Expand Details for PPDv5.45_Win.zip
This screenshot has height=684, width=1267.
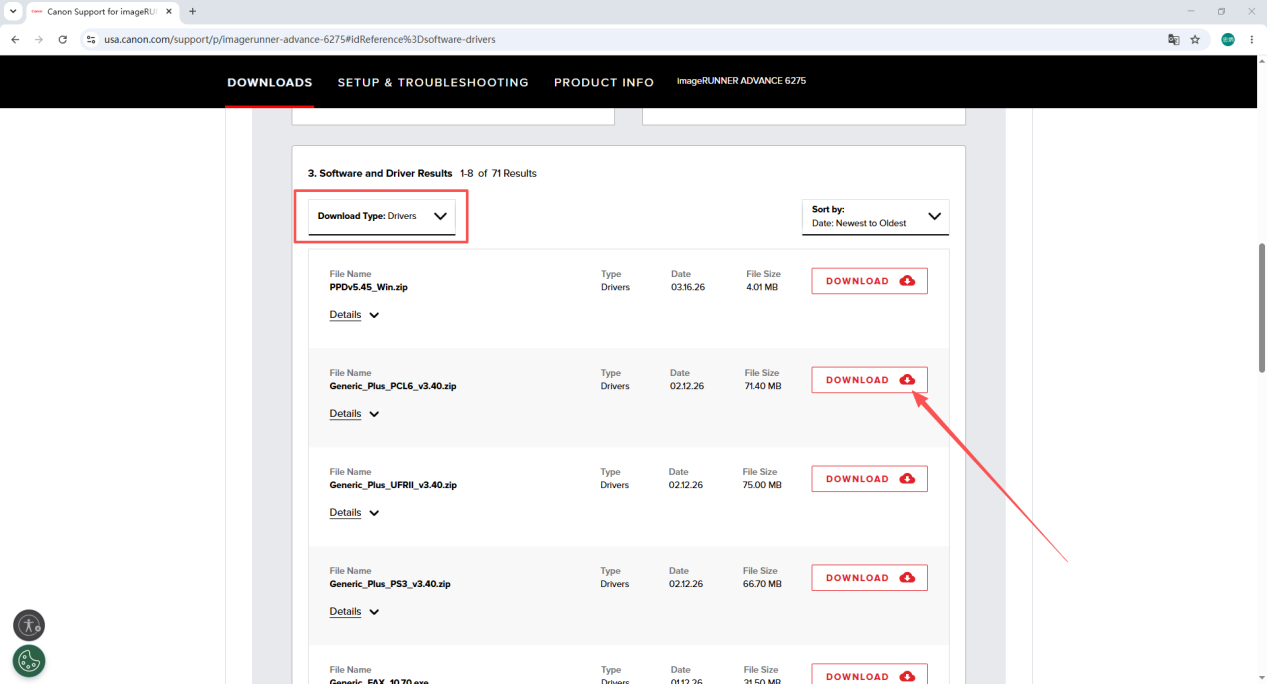coord(354,315)
